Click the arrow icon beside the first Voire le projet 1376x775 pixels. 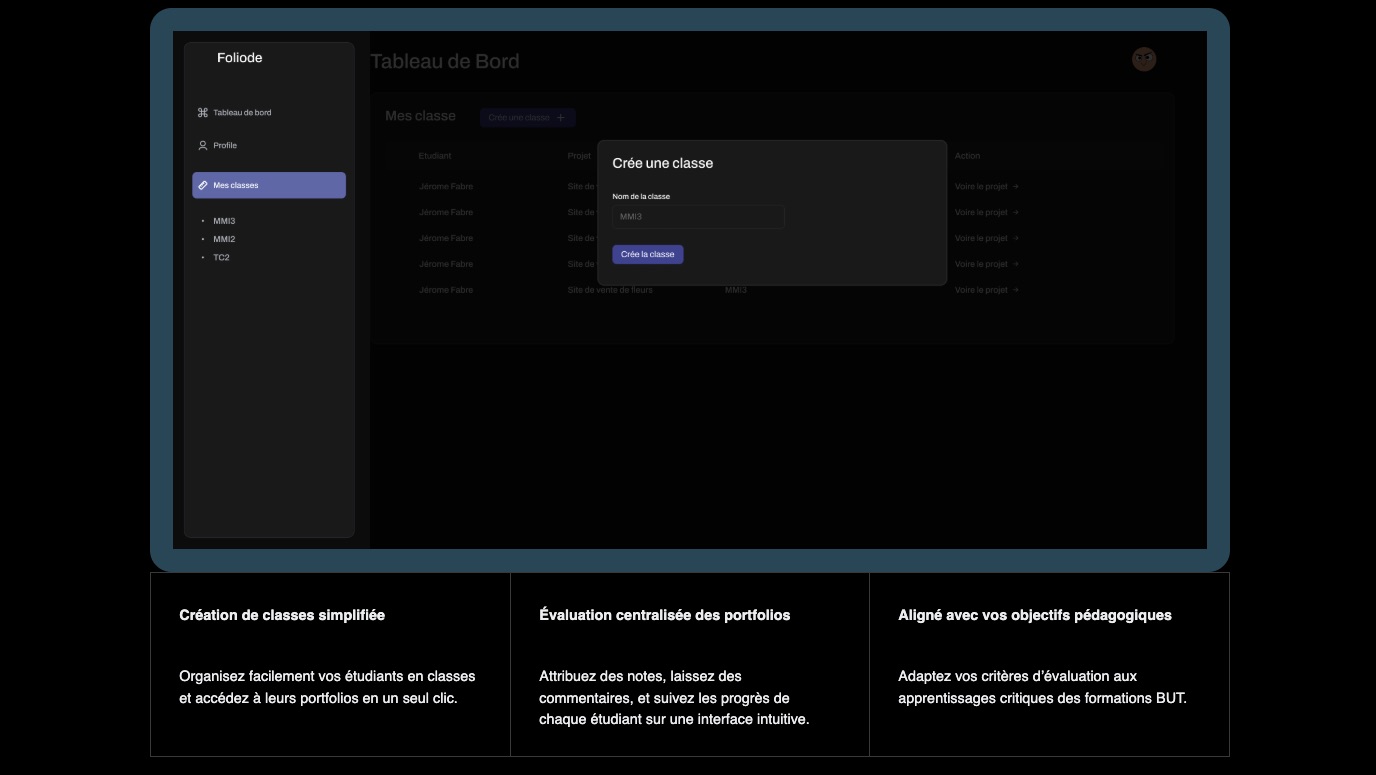pos(1016,186)
